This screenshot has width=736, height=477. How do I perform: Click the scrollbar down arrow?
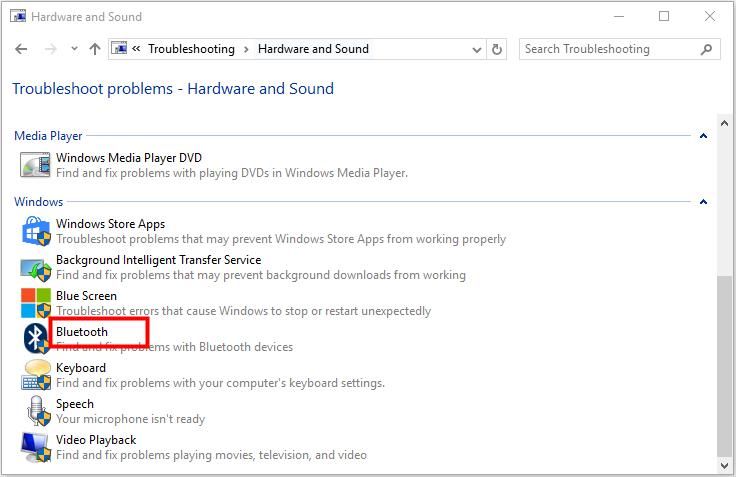[725, 466]
